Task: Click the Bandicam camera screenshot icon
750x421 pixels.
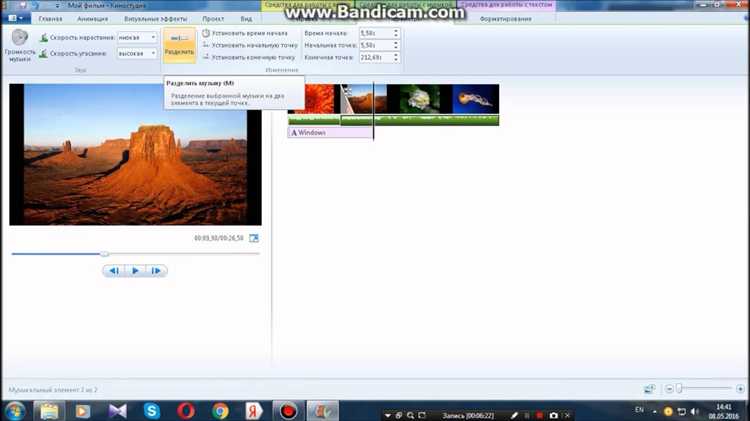Action: pos(553,415)
